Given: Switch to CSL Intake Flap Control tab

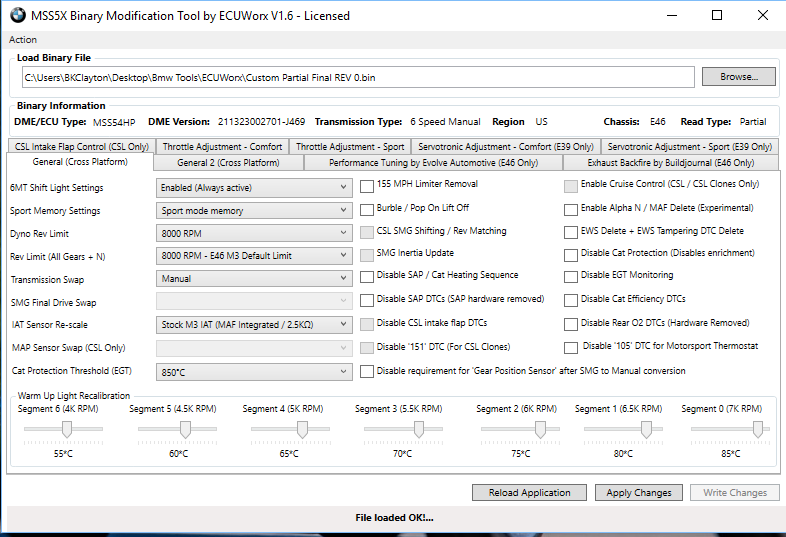Looking at the screenshot, I should click(82, 146).
